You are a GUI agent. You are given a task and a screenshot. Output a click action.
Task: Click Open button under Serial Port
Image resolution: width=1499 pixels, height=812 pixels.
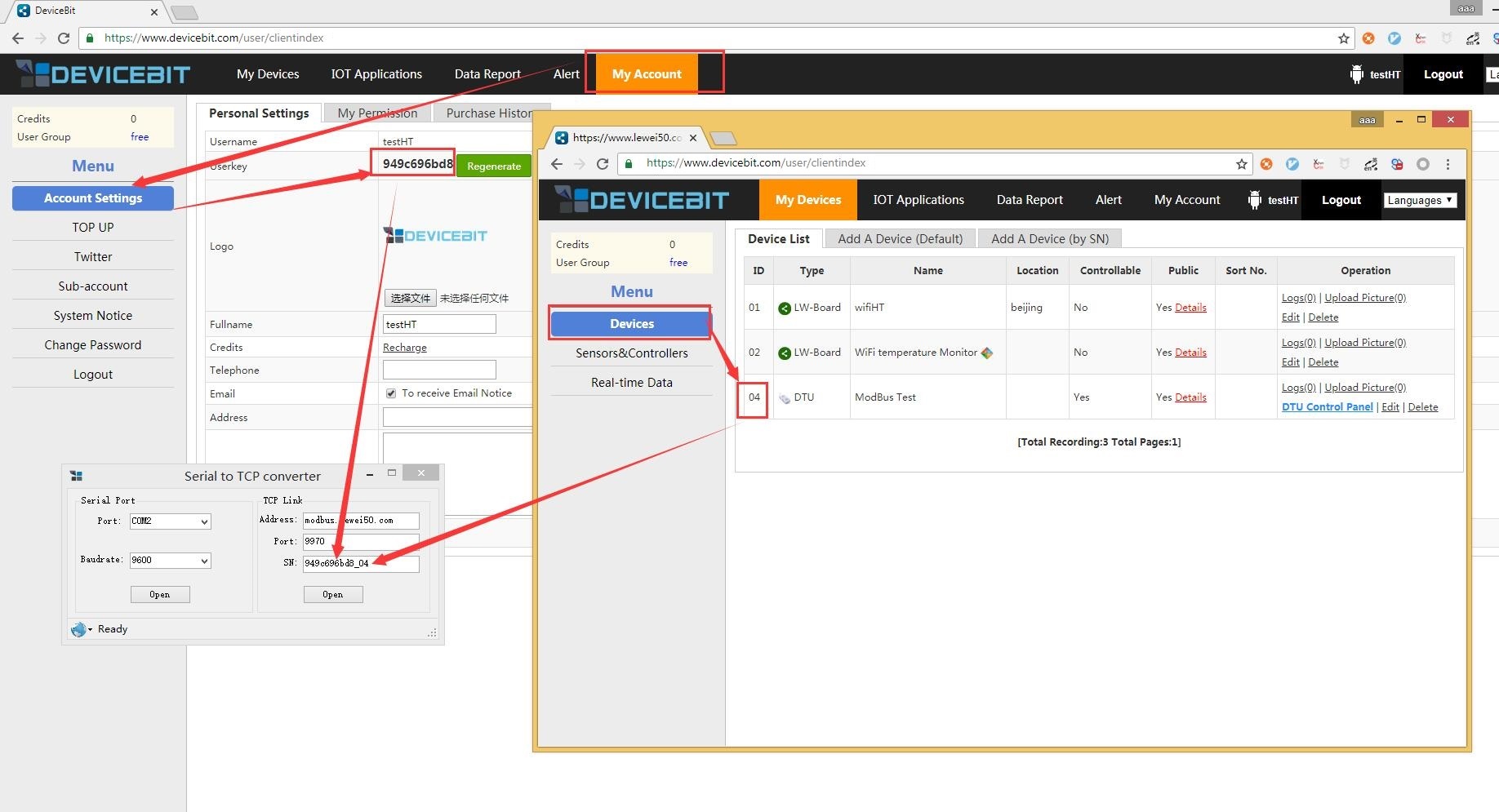coord(160,594)
